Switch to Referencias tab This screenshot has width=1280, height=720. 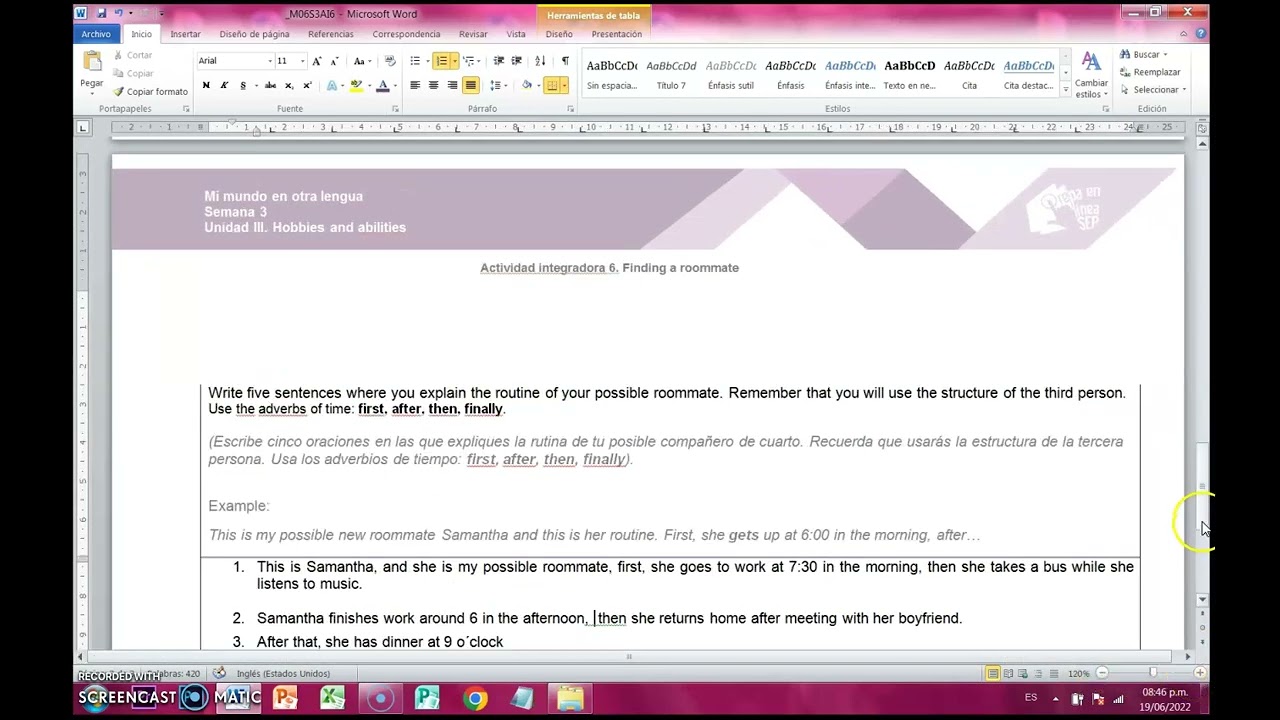click(x=331, y=34)
